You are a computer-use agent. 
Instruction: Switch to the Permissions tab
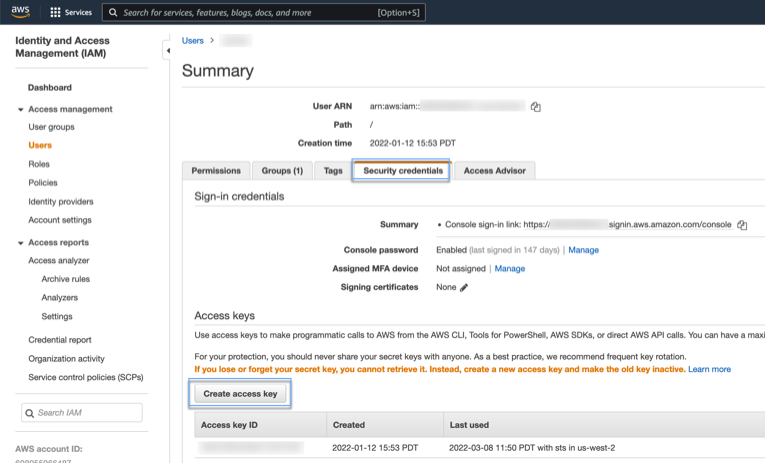[216, 171]
